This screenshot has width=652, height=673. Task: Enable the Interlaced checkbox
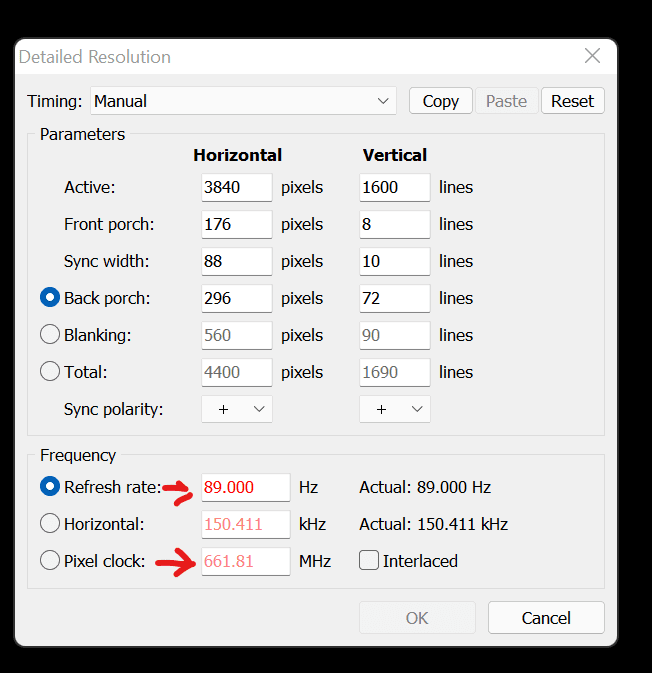tap(369, 560)
